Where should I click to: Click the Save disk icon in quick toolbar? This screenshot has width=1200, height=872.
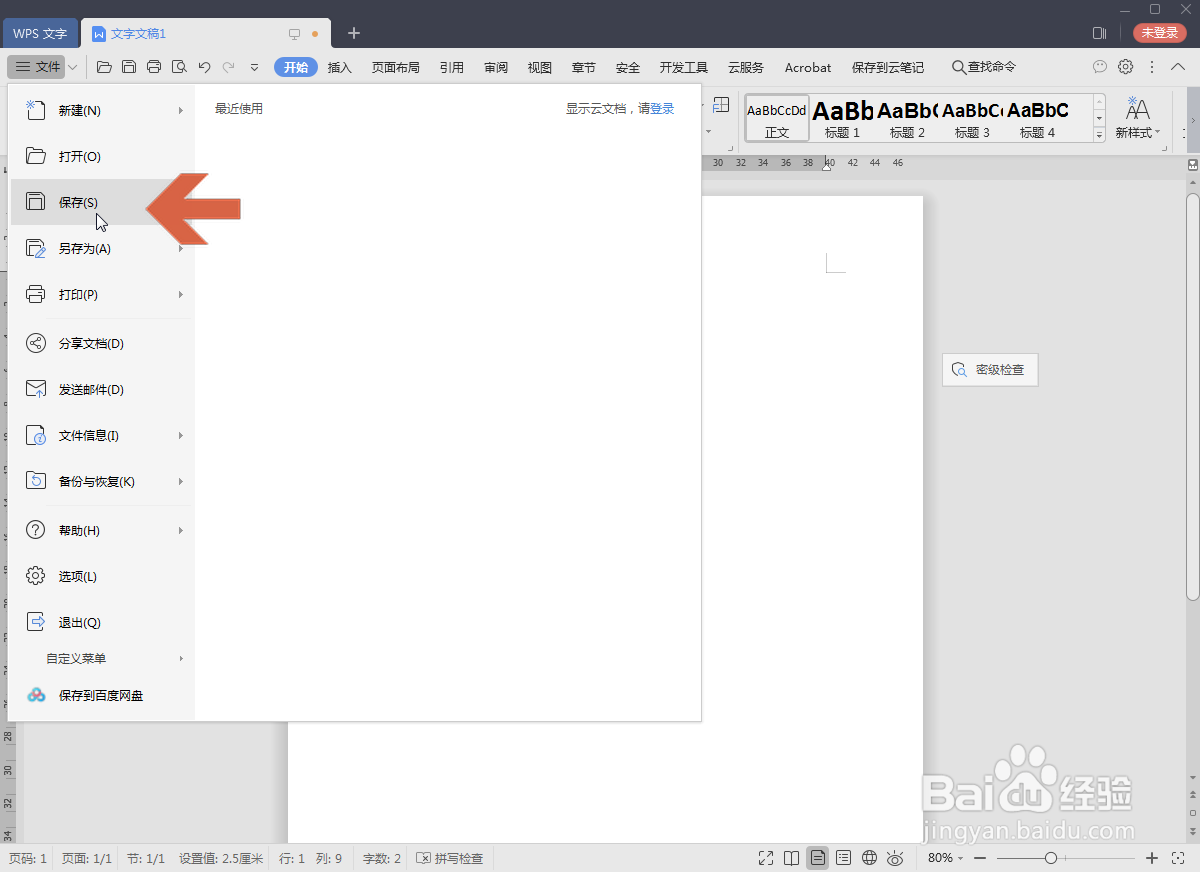click(129, 67)
